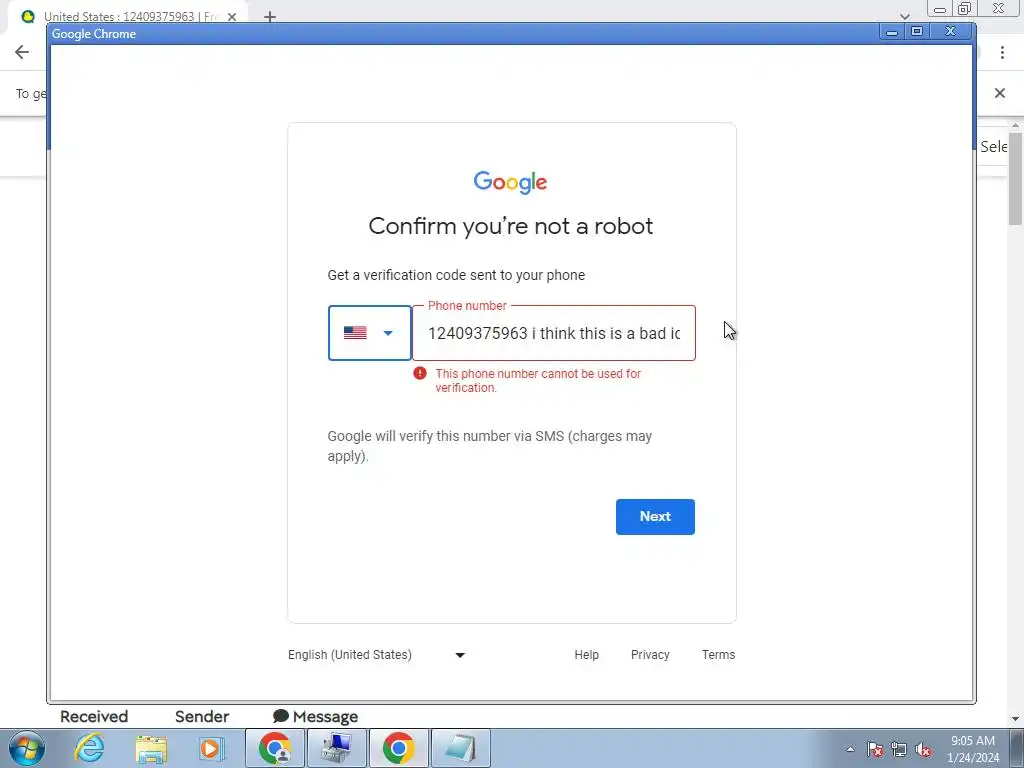Click the Confirm you're not a robot heading
1024x768 pixels.
[x=511, y=226]
